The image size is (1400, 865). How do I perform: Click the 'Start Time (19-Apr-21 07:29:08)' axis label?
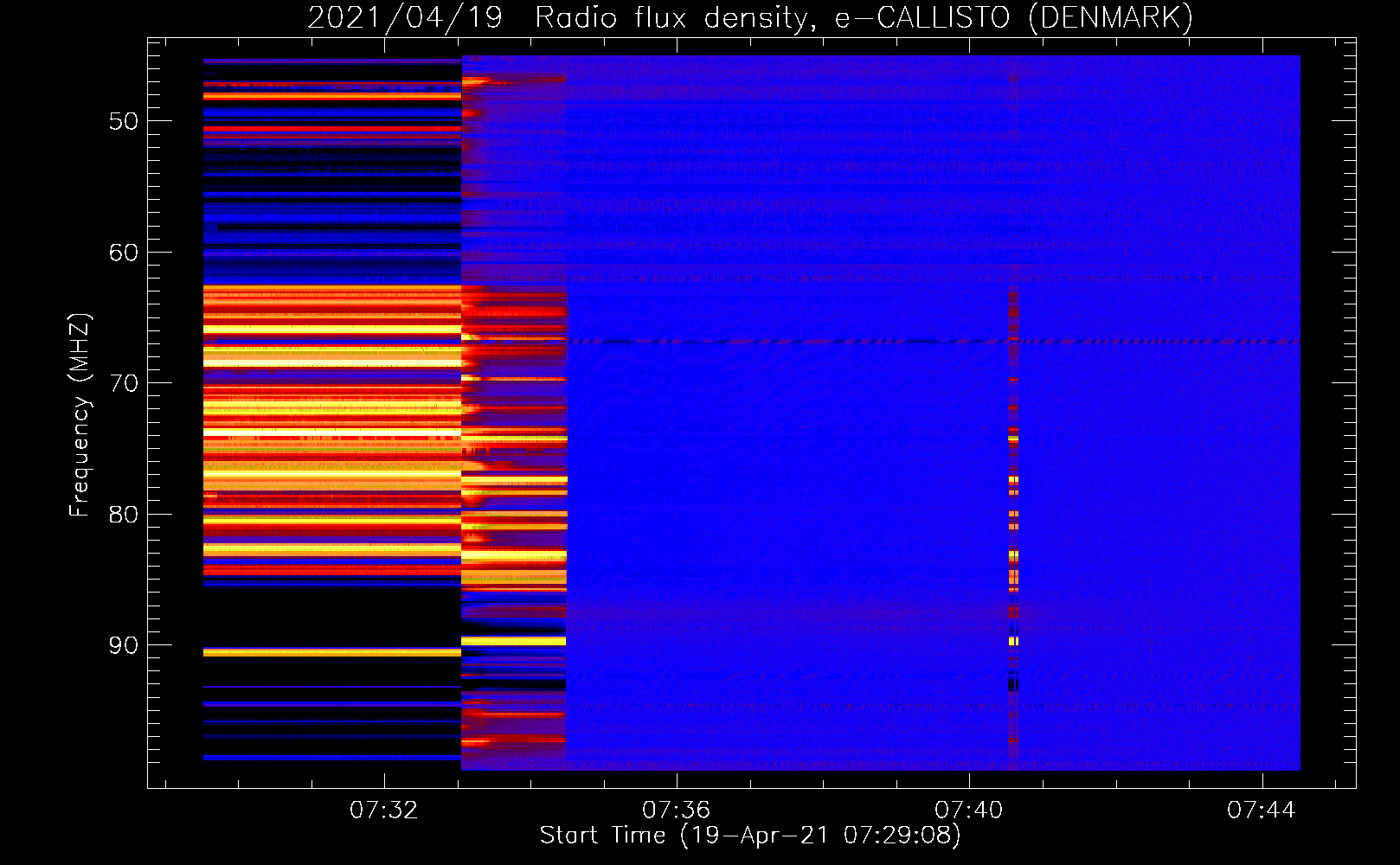pyautogui.click(x=750, y=836)
